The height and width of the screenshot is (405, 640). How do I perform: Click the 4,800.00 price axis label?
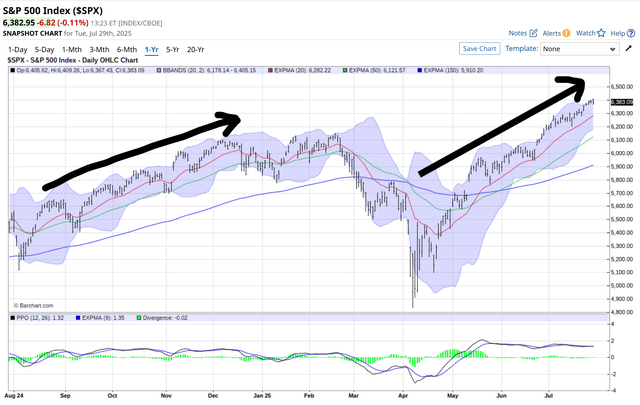click(x=622, y=312)
